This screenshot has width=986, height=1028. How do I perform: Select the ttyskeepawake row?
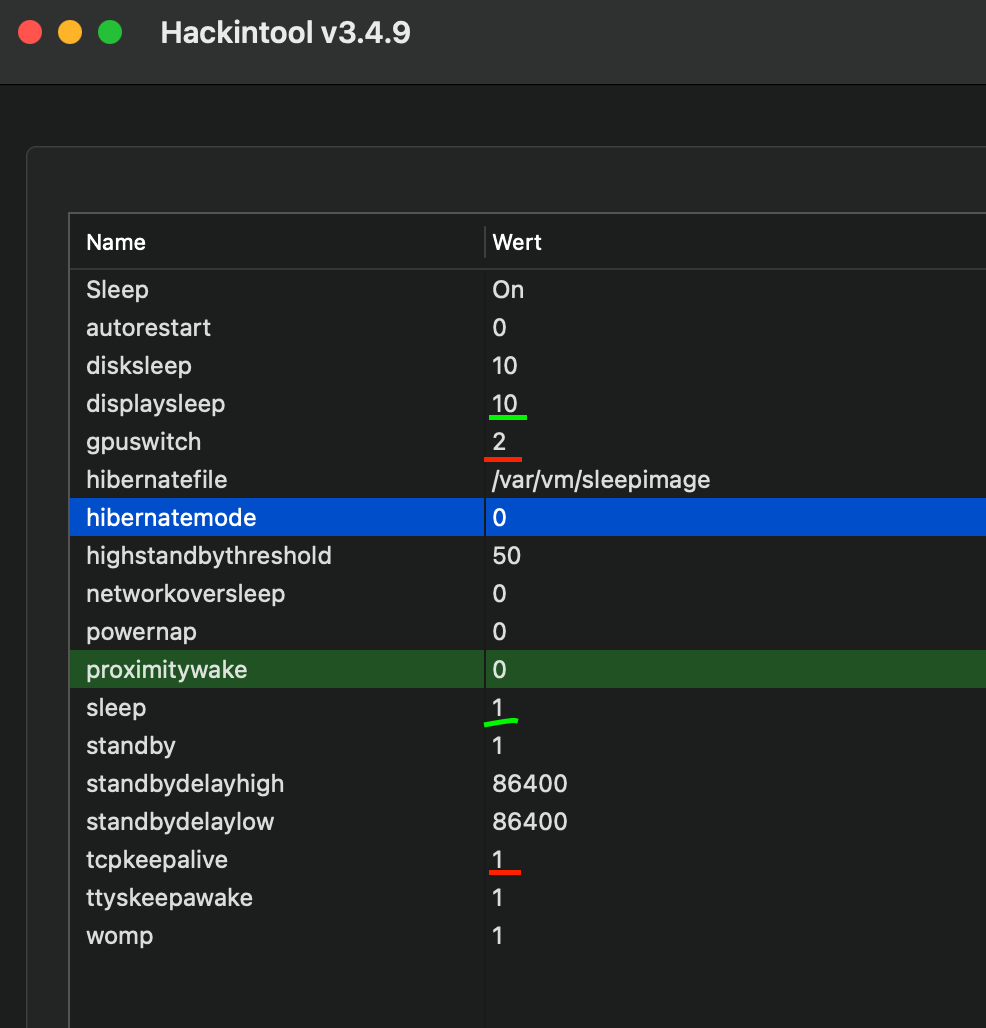(528, 898)
